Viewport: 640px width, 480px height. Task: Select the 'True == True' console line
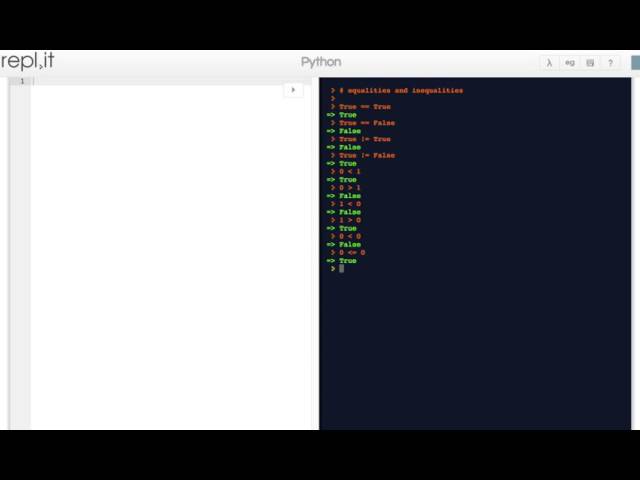(x=364, y=107)
